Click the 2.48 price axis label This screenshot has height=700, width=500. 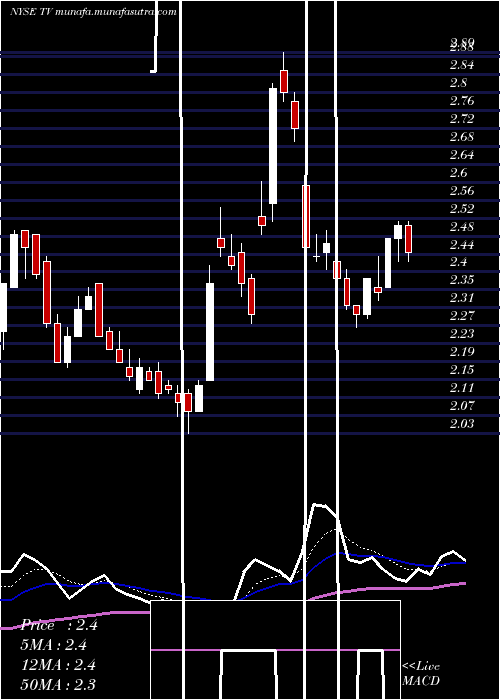coord(462,227)
